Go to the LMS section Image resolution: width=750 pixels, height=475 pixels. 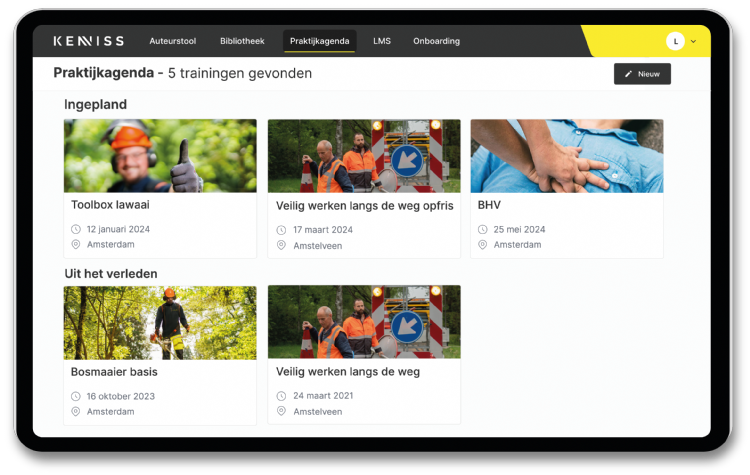point(382,41)
